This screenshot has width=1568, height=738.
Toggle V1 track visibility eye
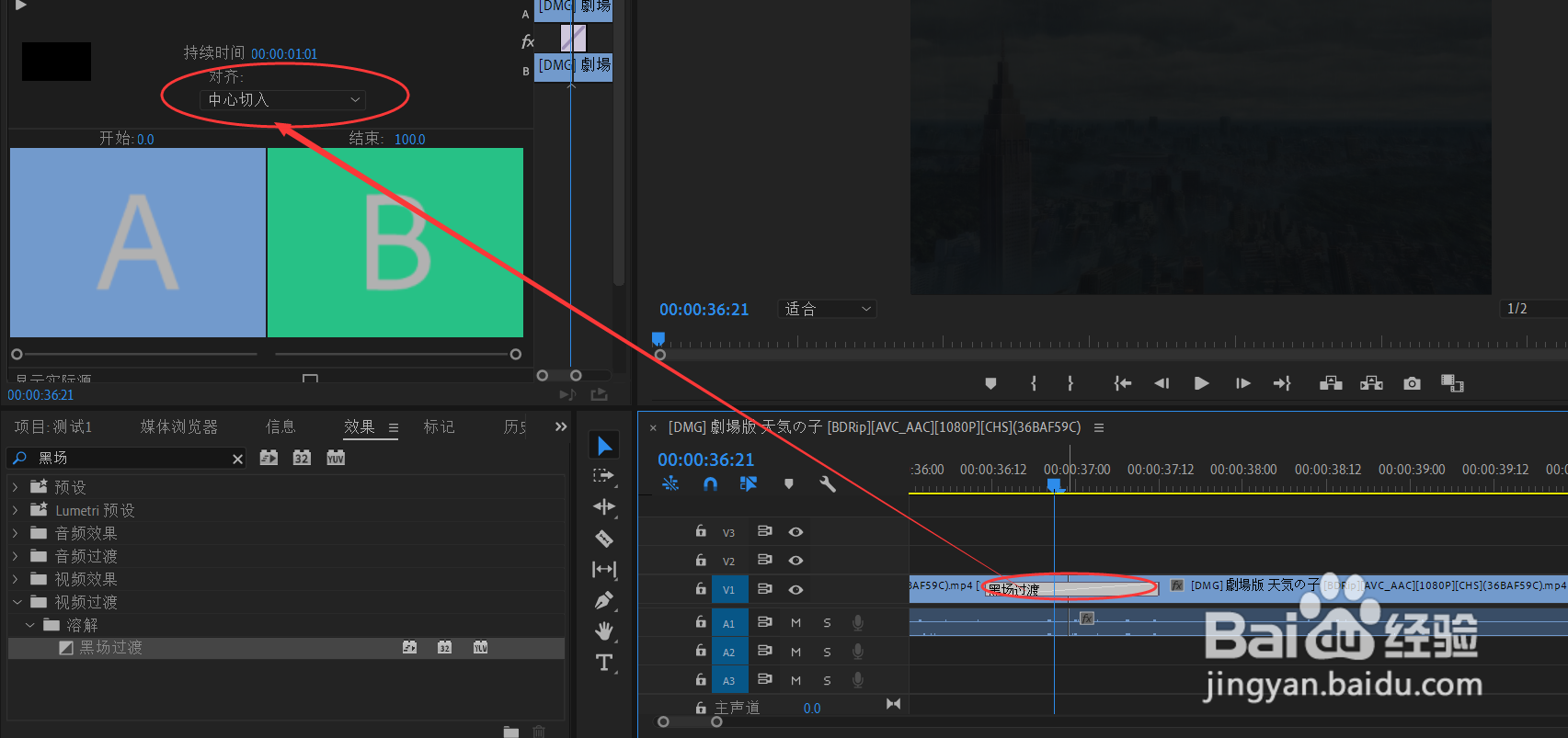796,590
